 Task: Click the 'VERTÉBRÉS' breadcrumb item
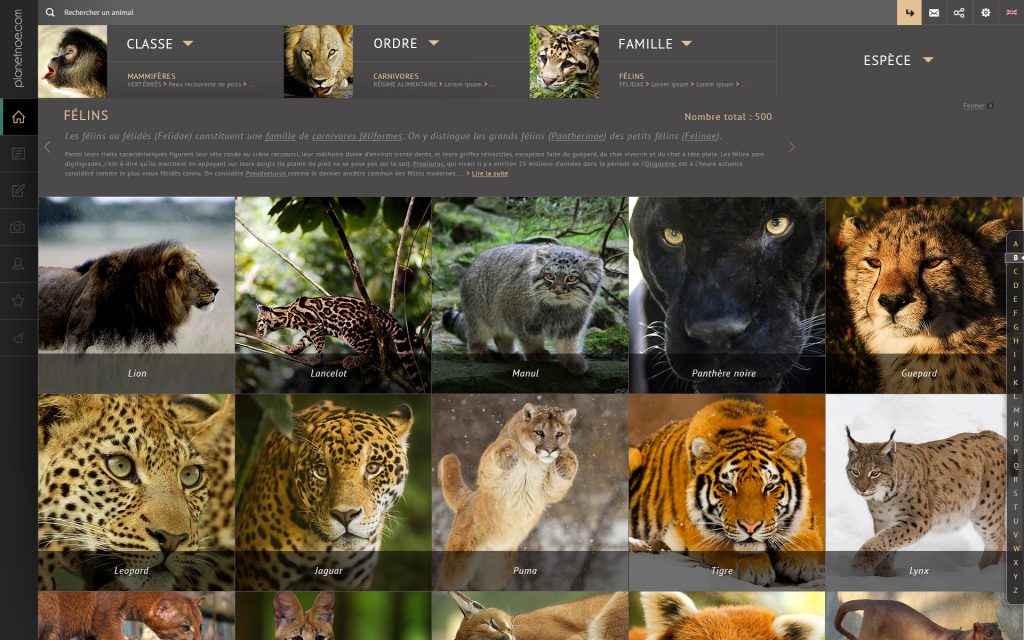pos(144,84)
